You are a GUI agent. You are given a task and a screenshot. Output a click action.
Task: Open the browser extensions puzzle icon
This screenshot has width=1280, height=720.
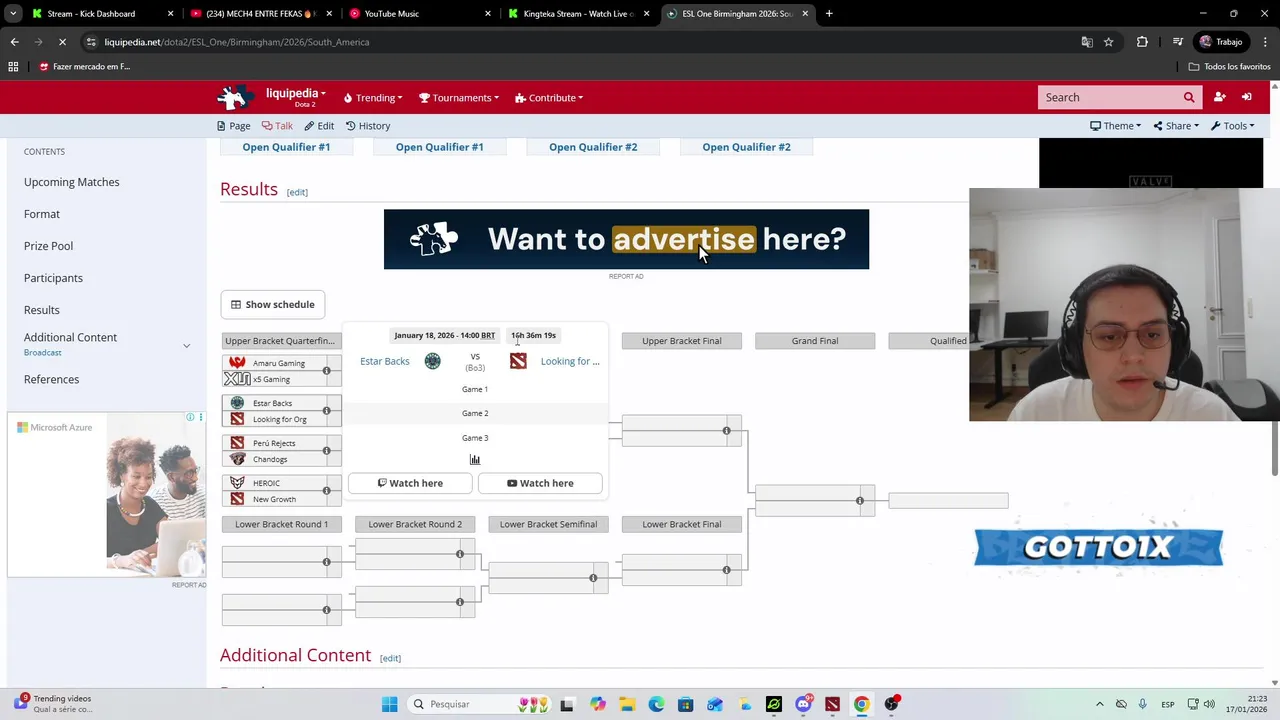(1142, 42)
